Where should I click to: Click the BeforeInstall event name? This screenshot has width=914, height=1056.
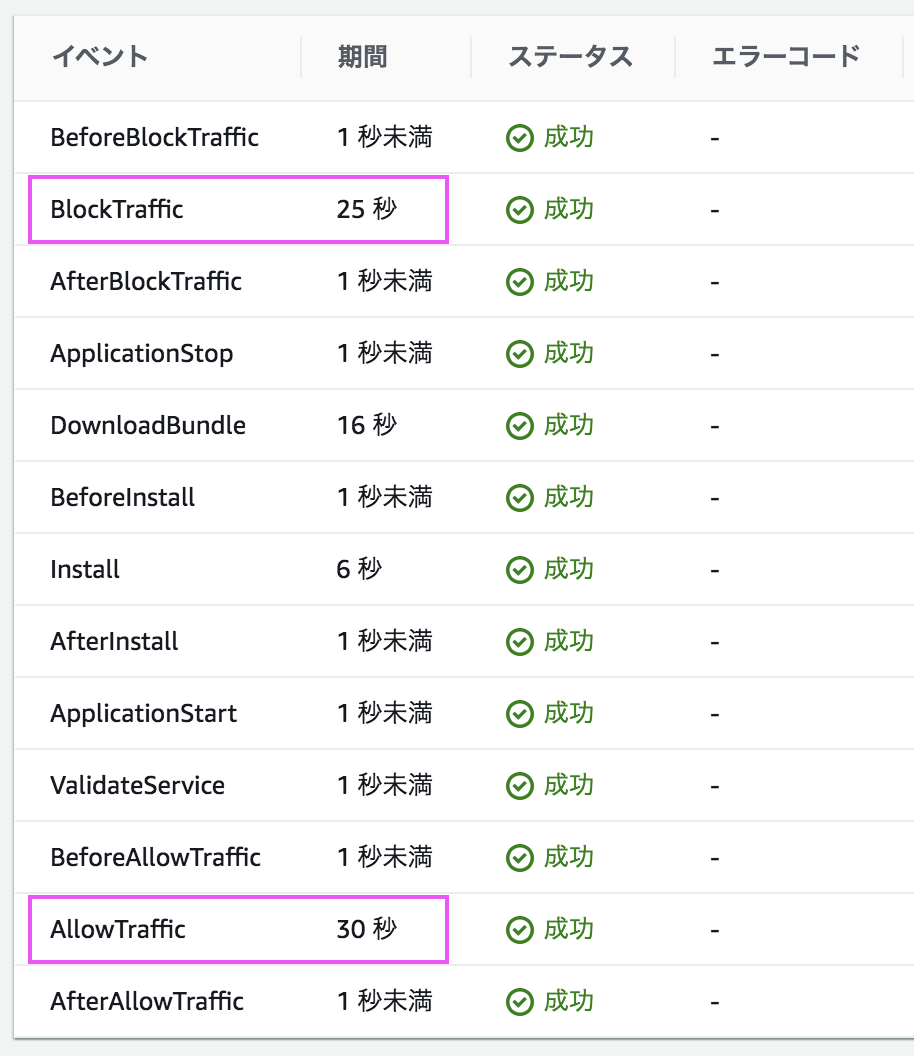[123, 498]
